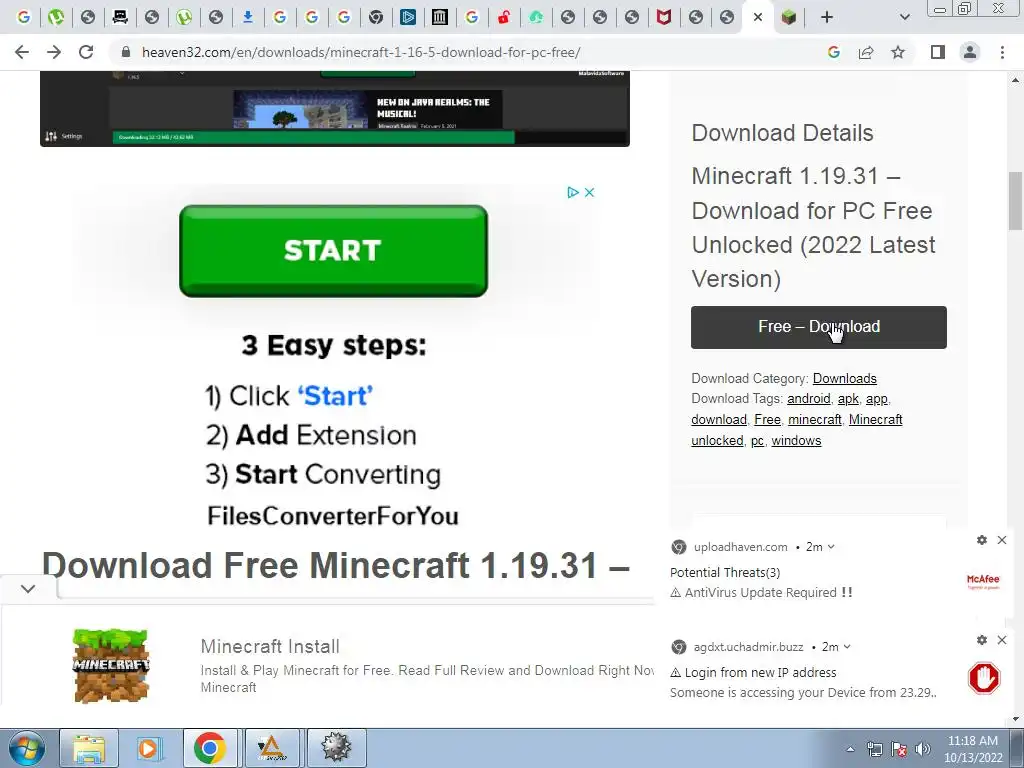1024x768 pixels.
Task: Open the Windows Start menu
Action: (26, 748)
